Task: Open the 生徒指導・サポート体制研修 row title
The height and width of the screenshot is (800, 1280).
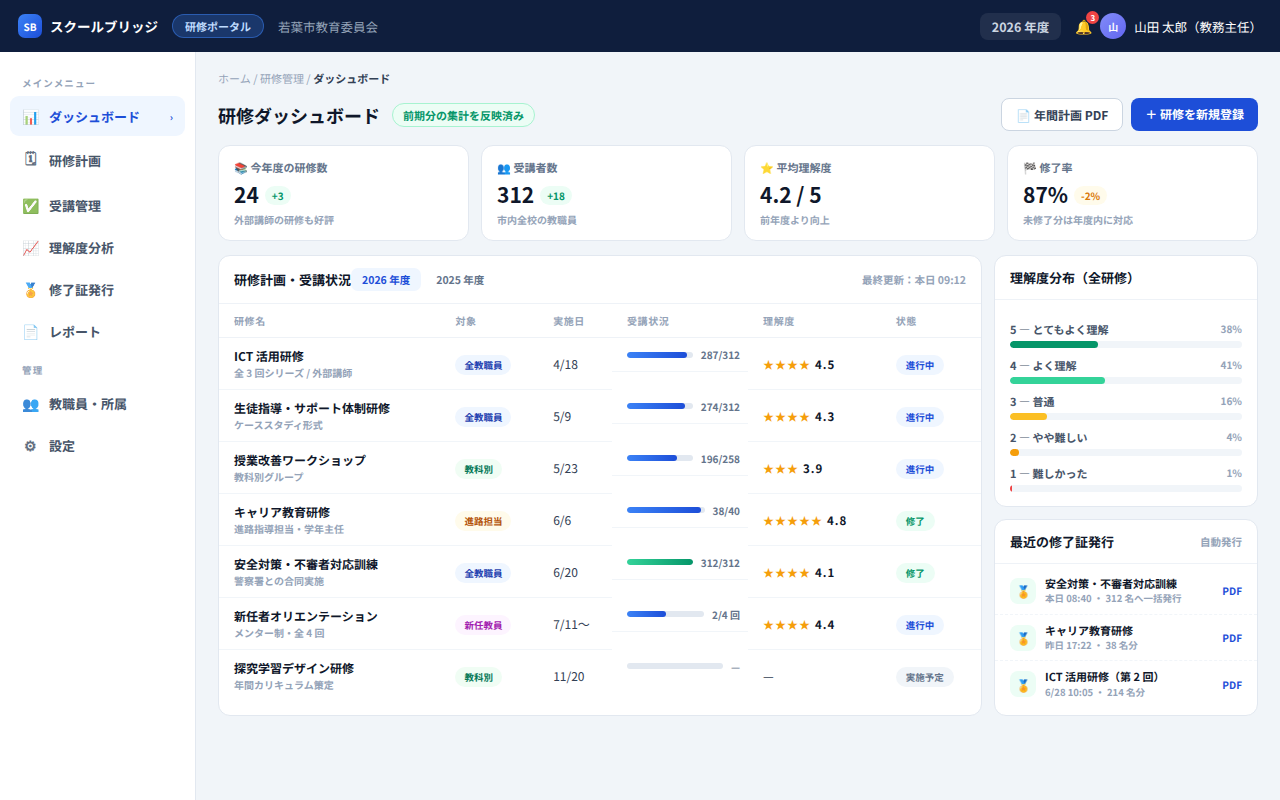Action: coord(312,409)
